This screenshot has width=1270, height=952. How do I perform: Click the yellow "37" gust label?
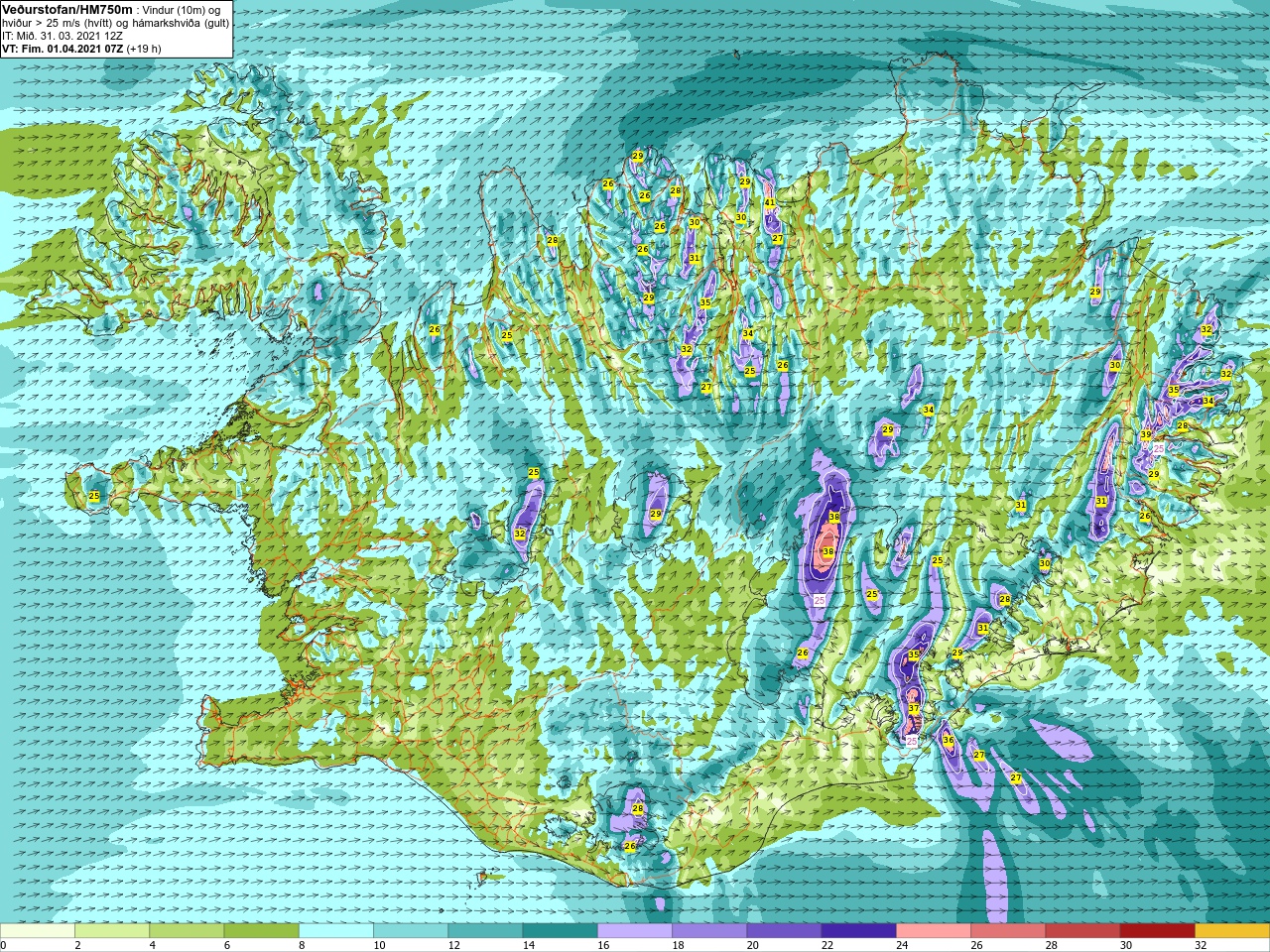[914, 709]
